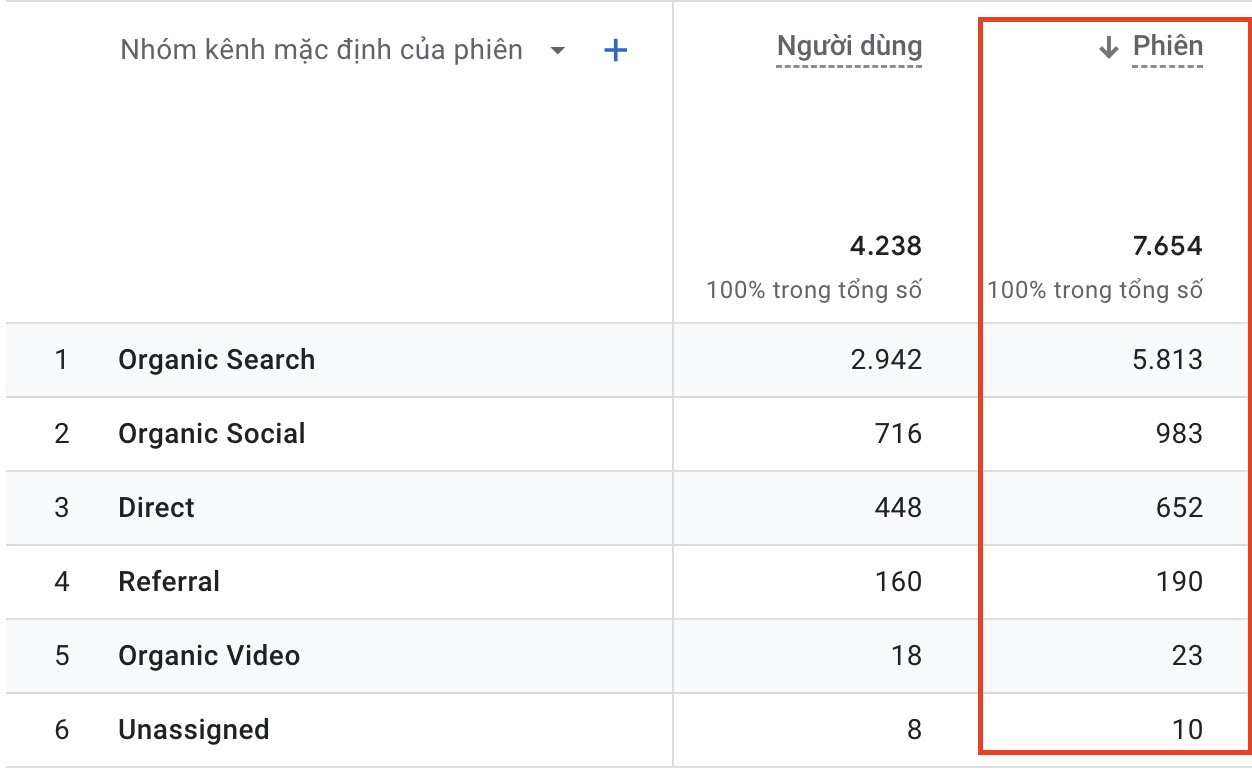Choose the Organic Social channel row
Viewport: 1252px width, 770px height.
[211, 434]
